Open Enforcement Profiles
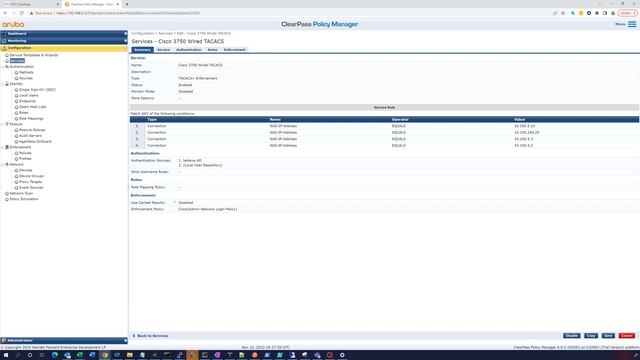 [25, 159]
